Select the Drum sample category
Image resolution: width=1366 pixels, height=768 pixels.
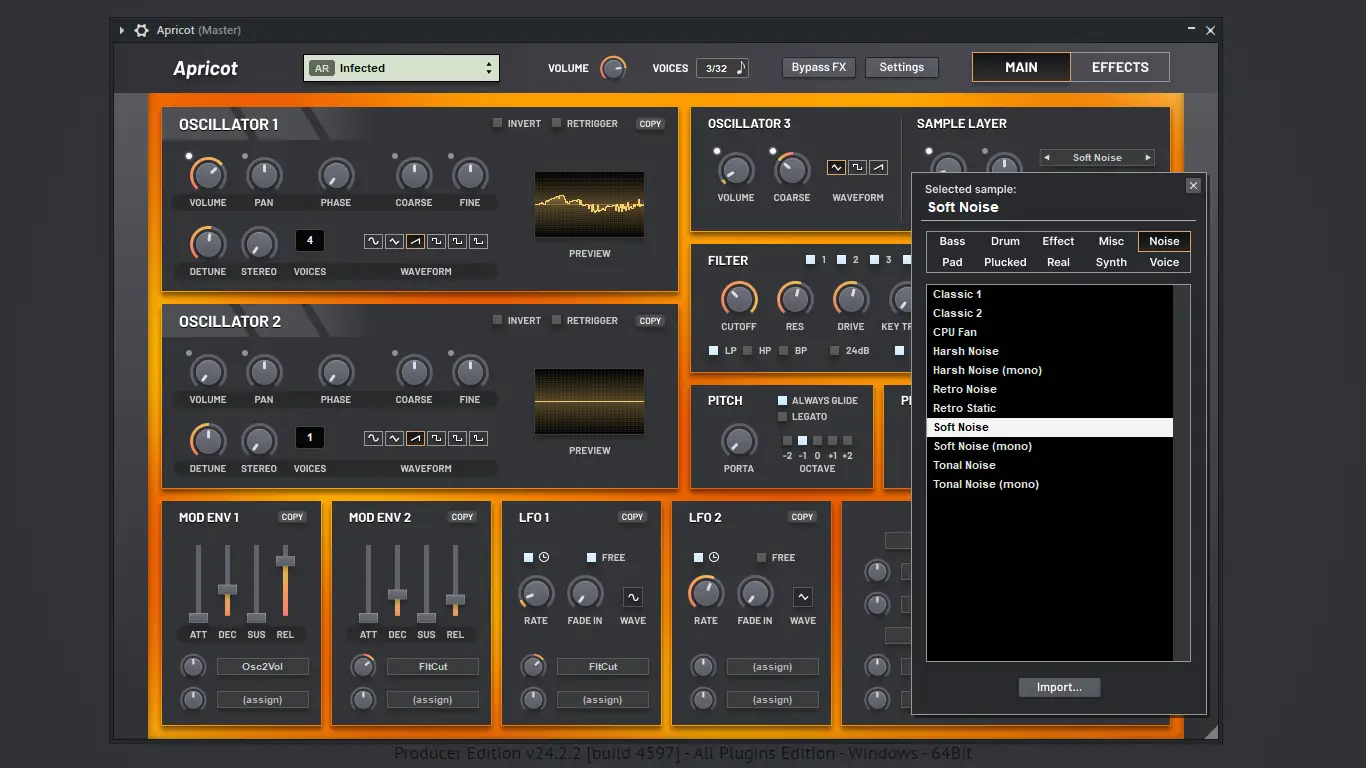[1005, 241]
